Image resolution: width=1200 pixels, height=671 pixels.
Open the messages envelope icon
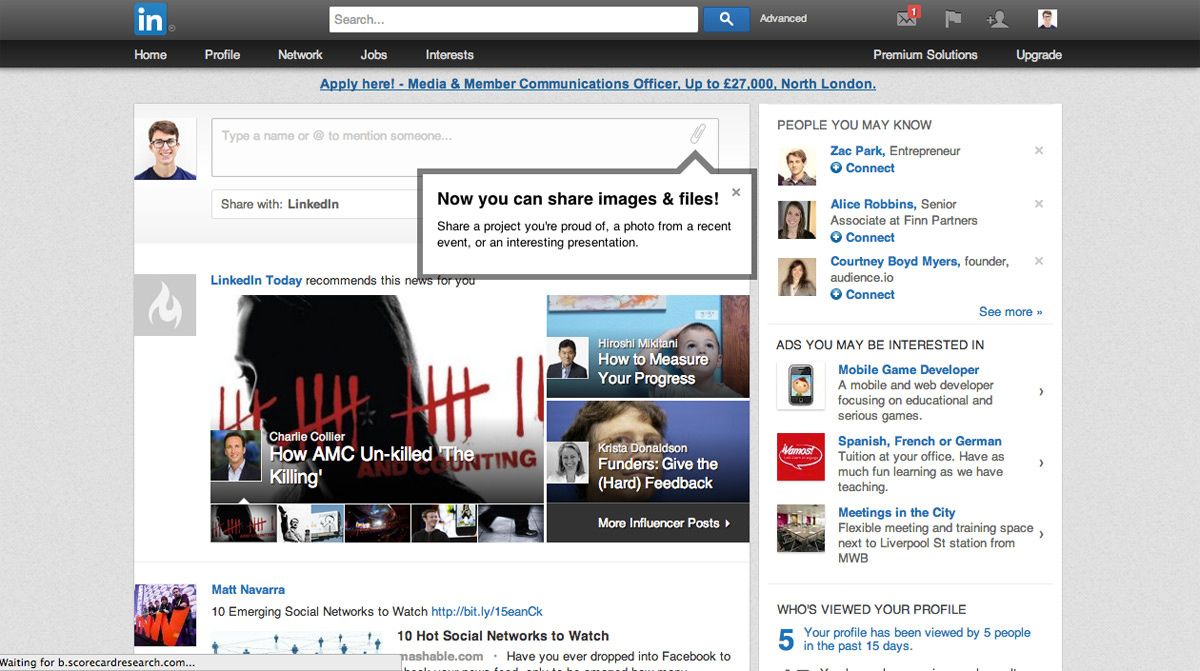(907, 18)
